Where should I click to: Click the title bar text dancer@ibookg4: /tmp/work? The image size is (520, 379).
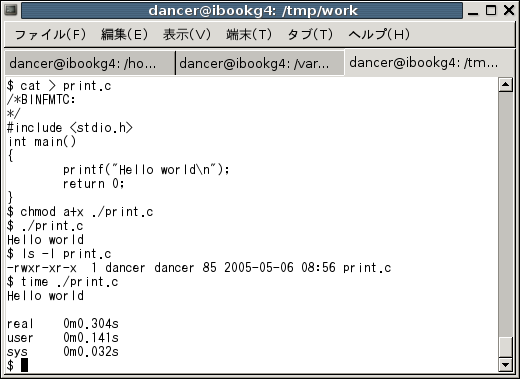(x=253, y=11)
